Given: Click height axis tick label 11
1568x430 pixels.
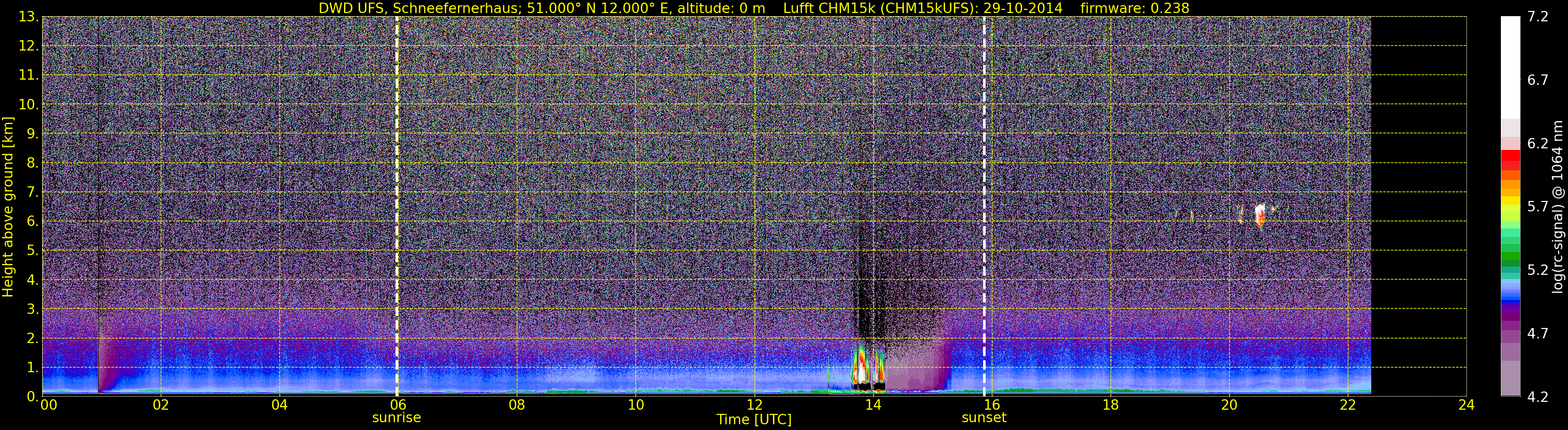Looking at the screenshot, I should click(29, 75).
